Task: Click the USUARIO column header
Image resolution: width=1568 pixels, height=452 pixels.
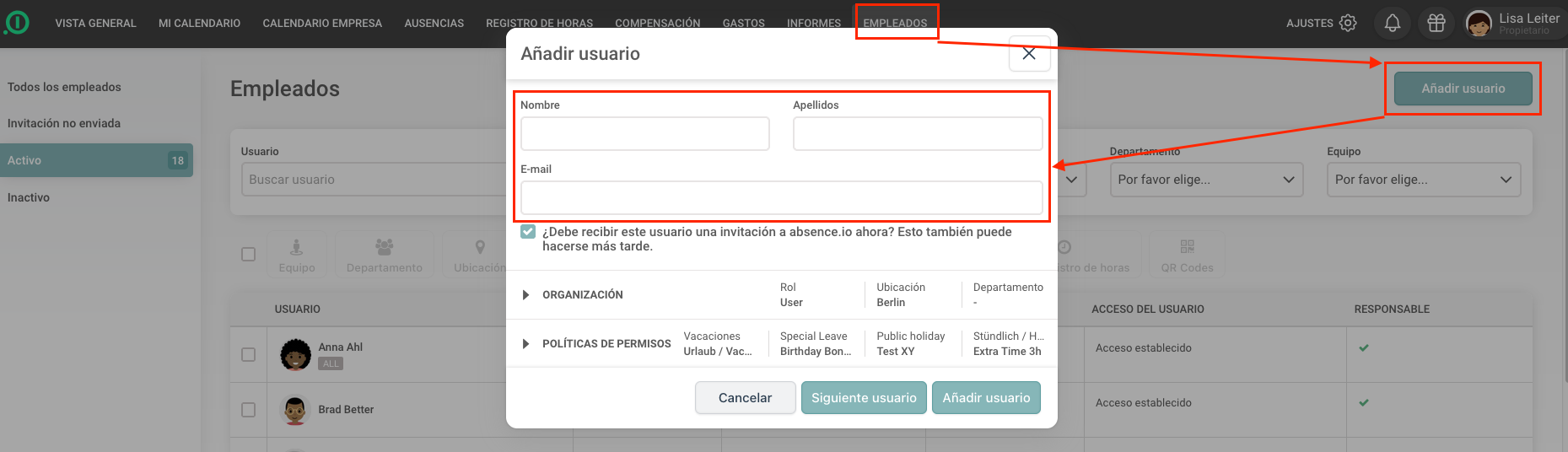Action: pyautogui.click(x=297, y=309)
